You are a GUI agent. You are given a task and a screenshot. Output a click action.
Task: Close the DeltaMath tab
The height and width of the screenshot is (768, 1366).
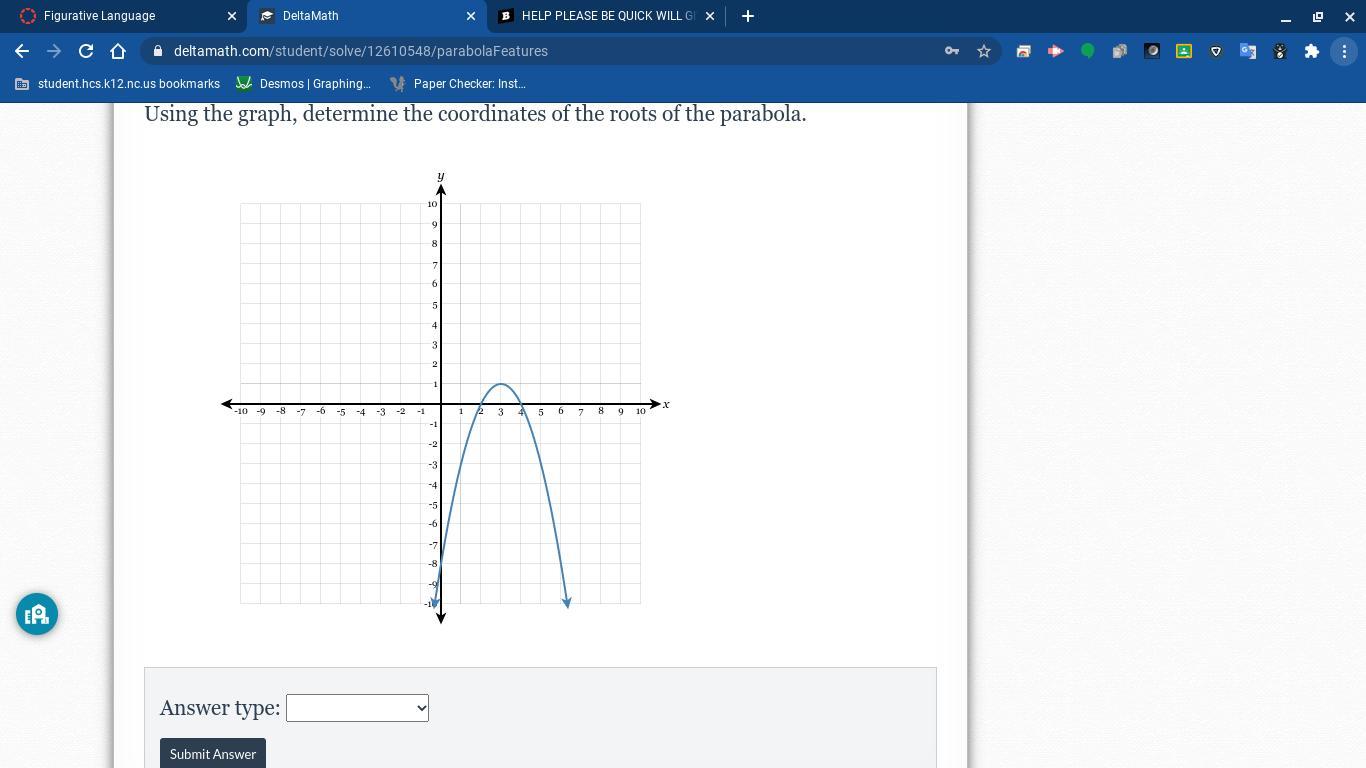pos(471,16)
